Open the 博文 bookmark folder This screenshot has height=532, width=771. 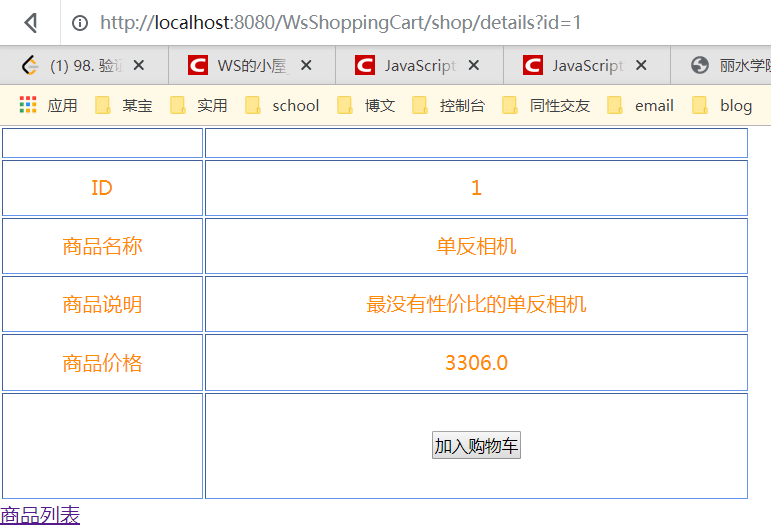(366, 105)
